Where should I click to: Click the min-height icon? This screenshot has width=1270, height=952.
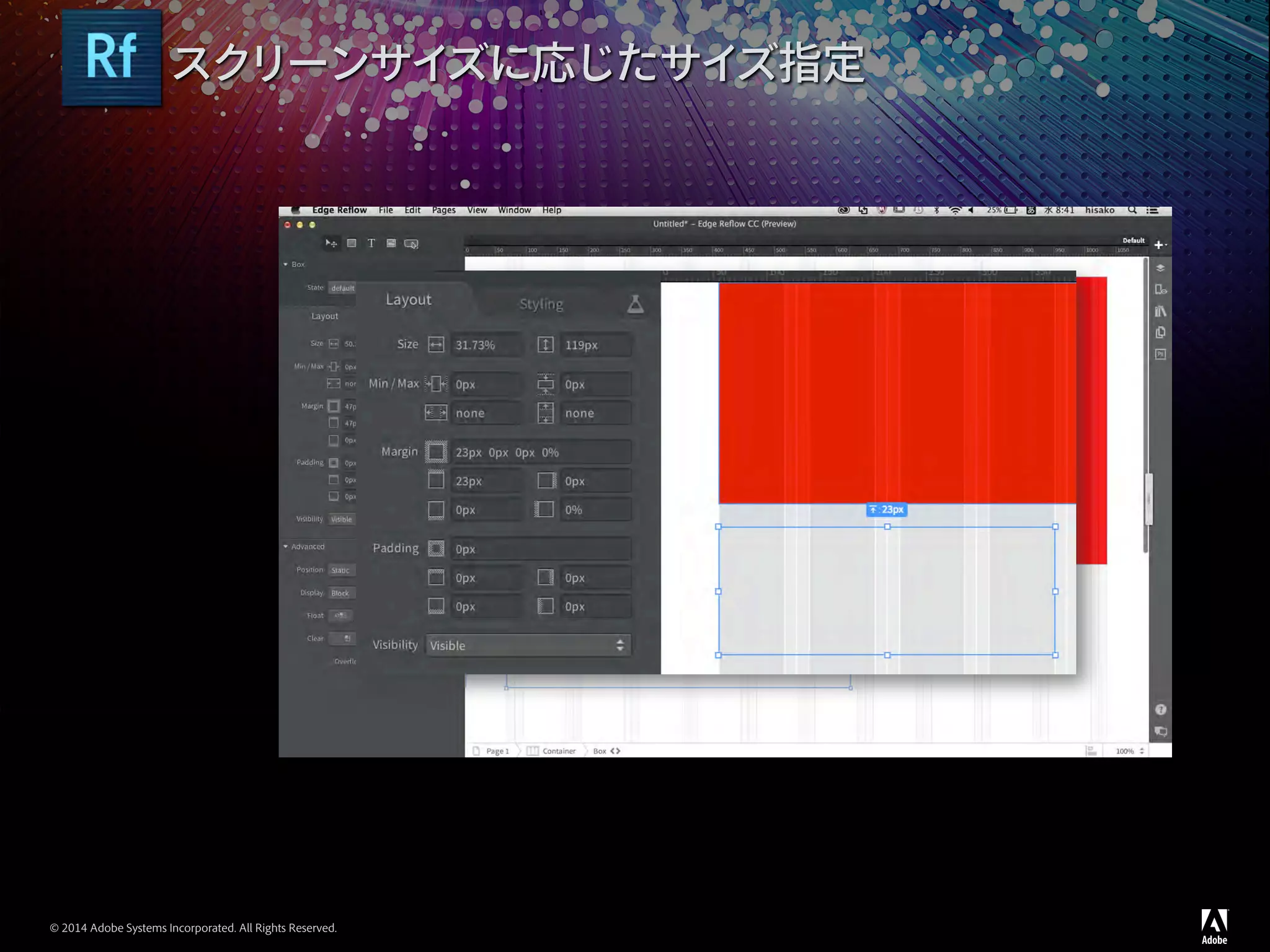545,384
